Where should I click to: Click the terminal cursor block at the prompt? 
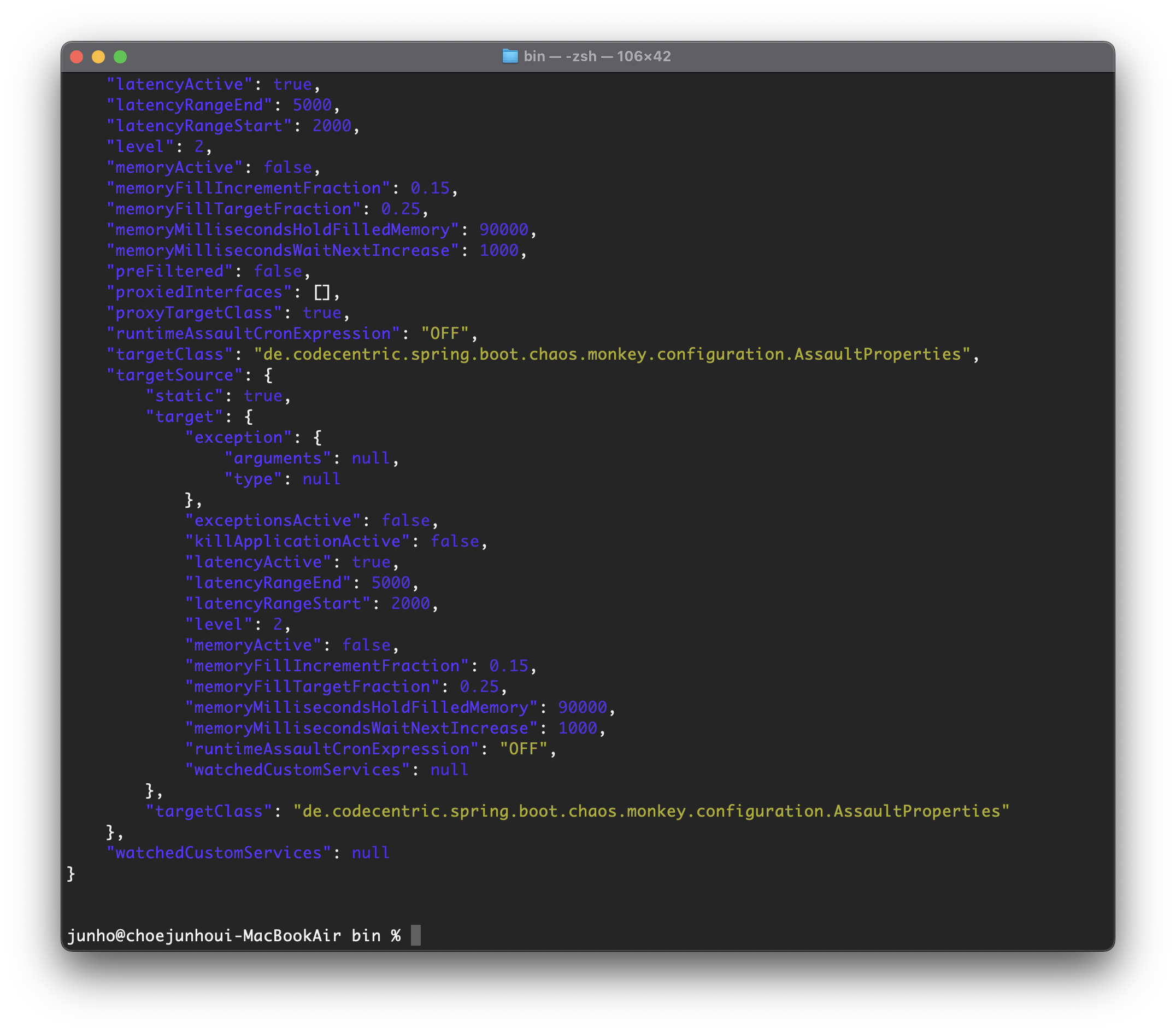(415, 935)
